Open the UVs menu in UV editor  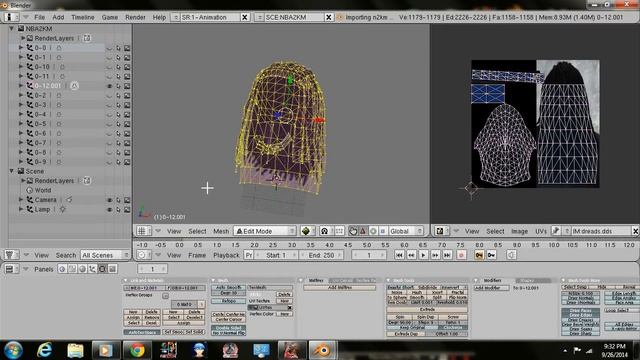click(541, 231)
